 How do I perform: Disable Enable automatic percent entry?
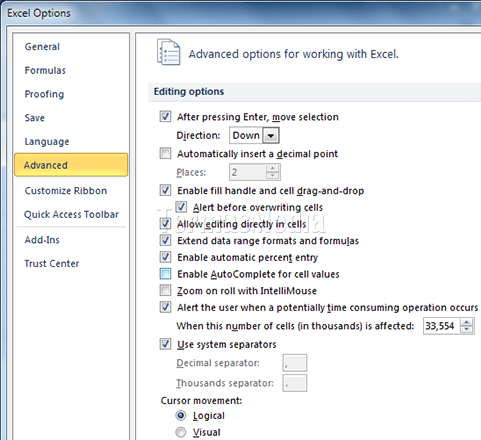(x=165, y=257)
